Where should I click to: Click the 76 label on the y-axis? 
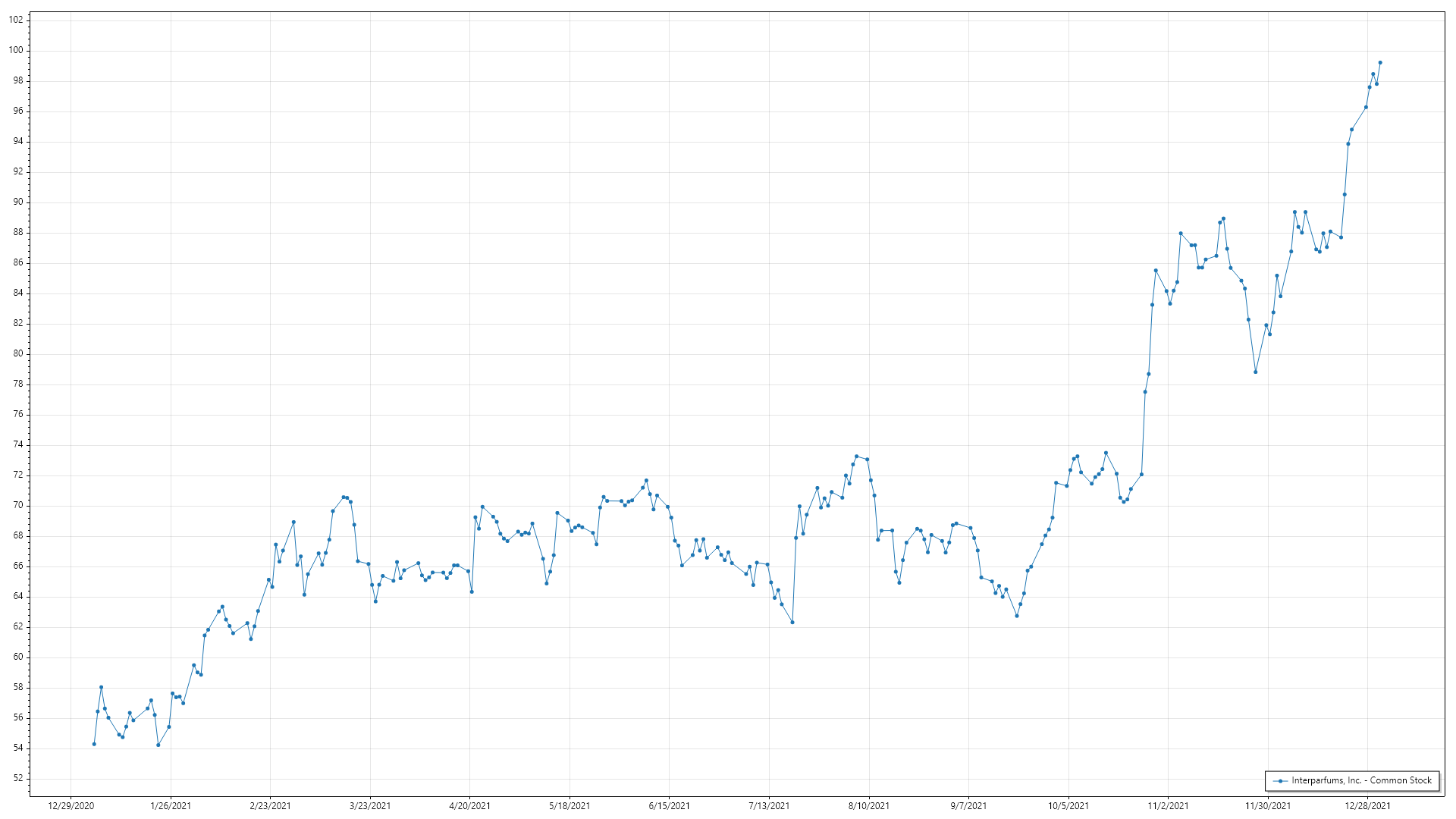(18, 415)
